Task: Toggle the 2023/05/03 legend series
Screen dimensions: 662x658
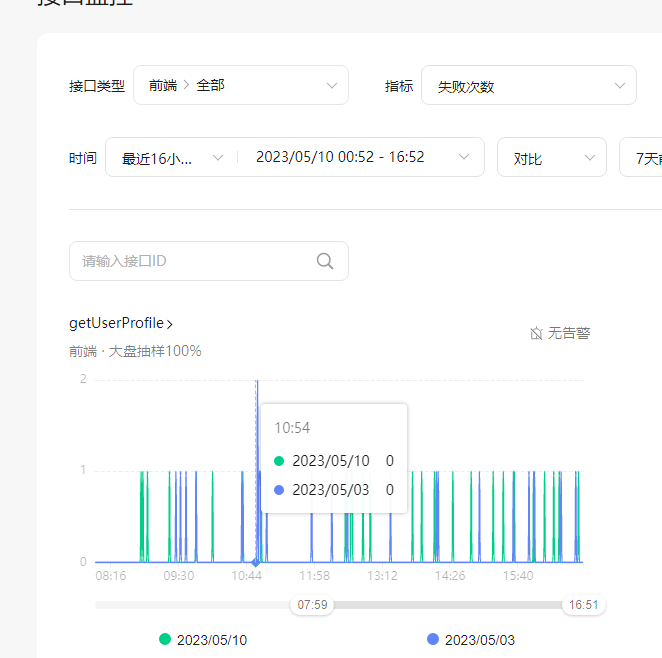Action: (471, 640)
